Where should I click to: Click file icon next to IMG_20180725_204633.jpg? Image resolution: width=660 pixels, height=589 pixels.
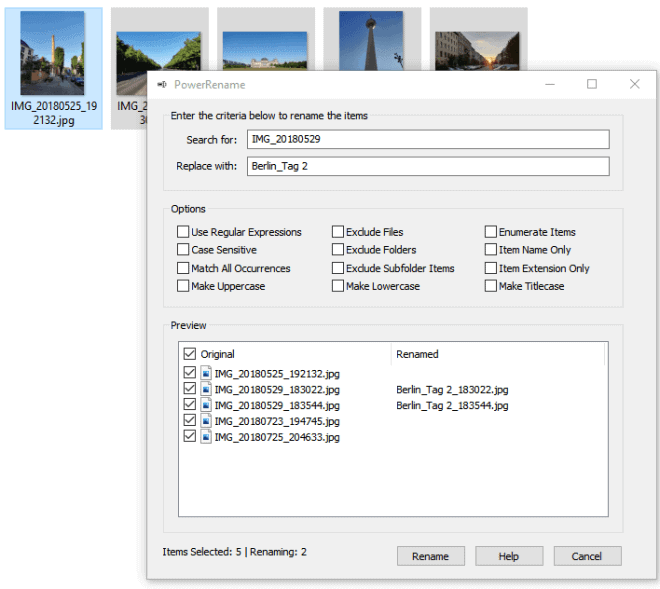click(206, 437)
